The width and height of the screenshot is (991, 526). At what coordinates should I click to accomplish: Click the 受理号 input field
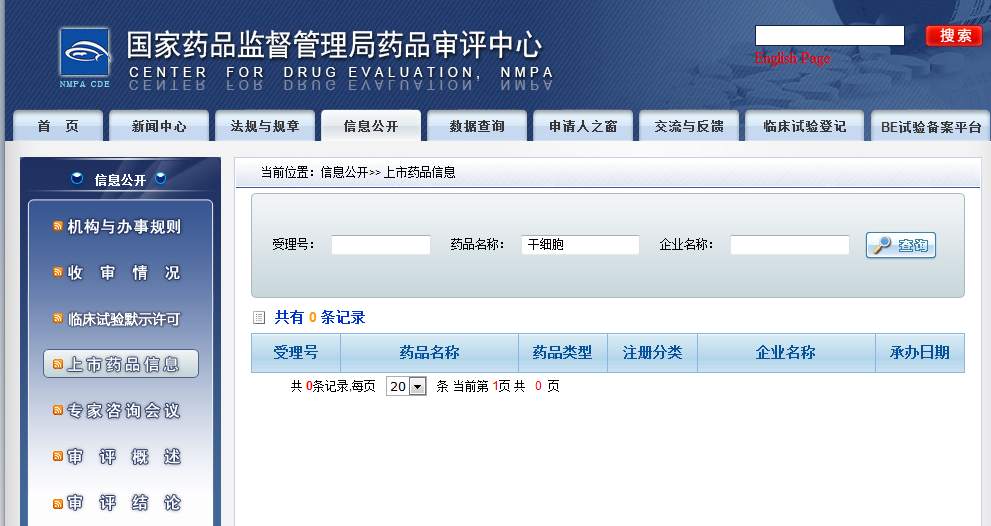coord(381,245)
